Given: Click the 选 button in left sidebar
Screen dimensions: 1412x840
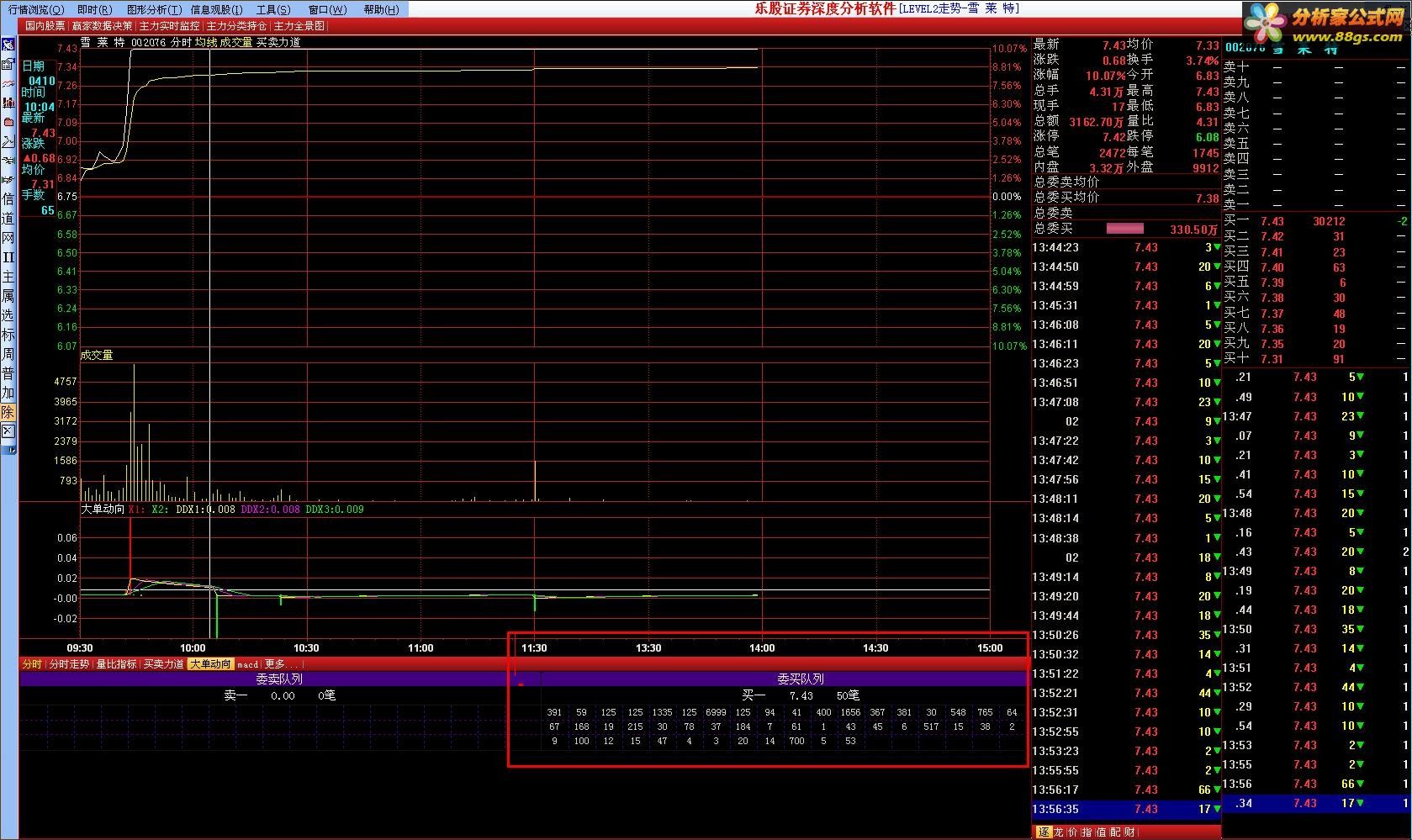Looking at the screenshot, I should tap(8, 315).
